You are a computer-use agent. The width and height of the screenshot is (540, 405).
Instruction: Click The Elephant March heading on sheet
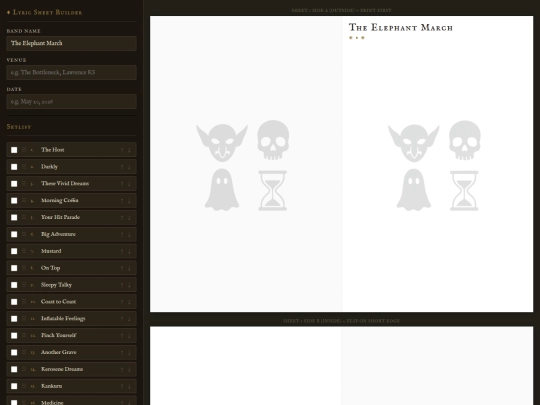[x=401, y=28]
